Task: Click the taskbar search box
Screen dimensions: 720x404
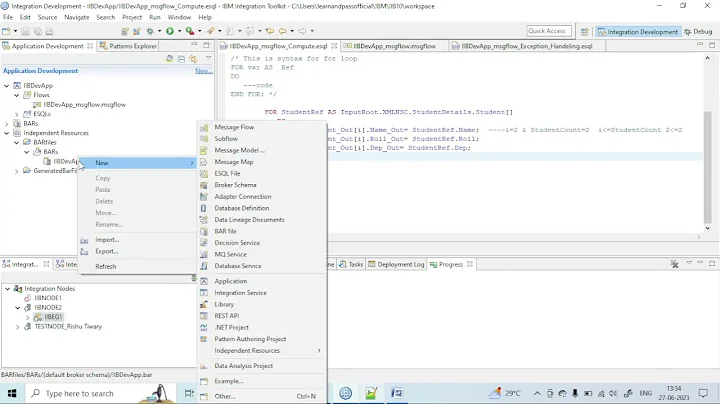Action: (102, 393)
